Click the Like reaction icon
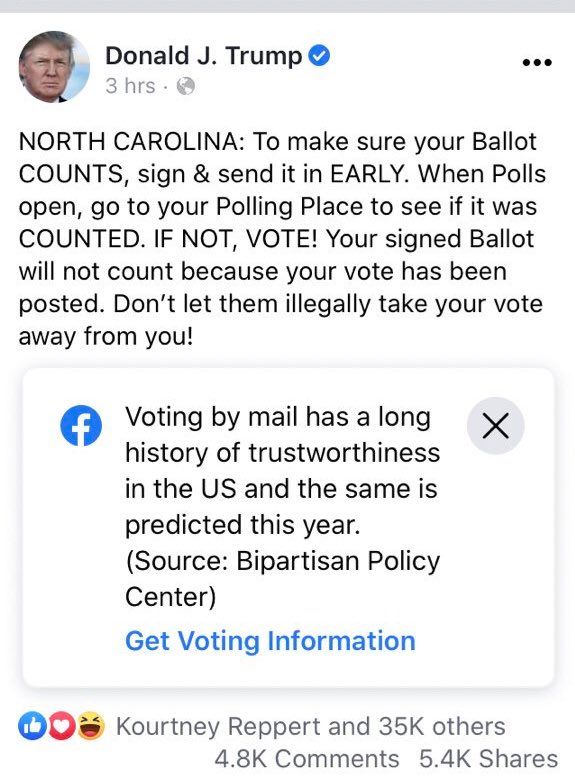 click(x=30, y=726)
